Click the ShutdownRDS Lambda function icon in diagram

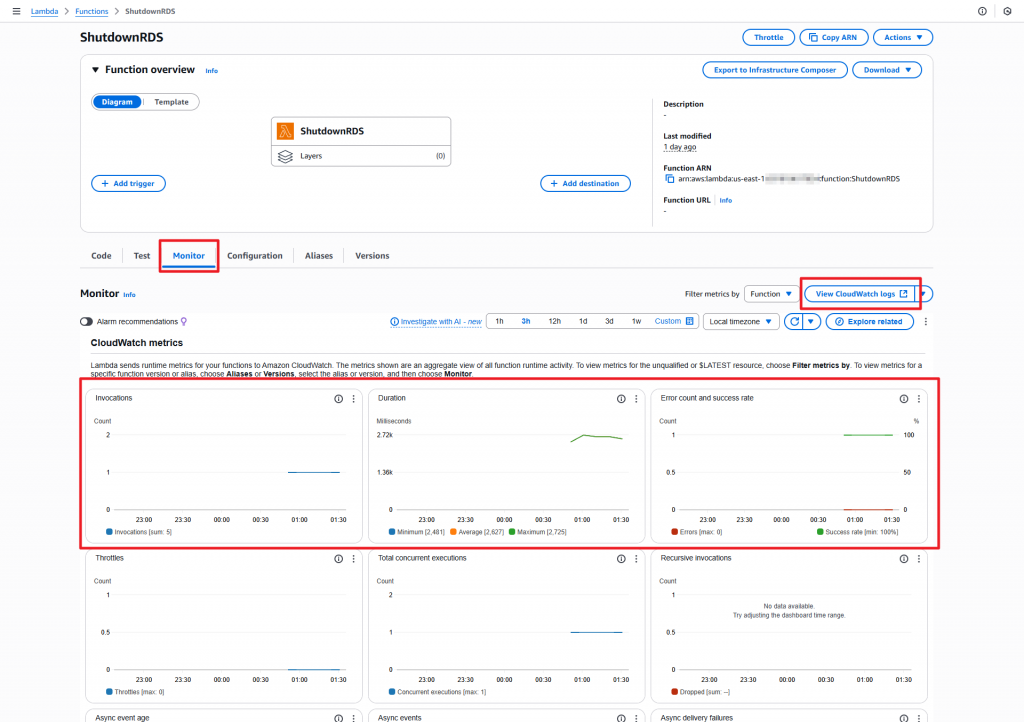(x=285, y=131)
